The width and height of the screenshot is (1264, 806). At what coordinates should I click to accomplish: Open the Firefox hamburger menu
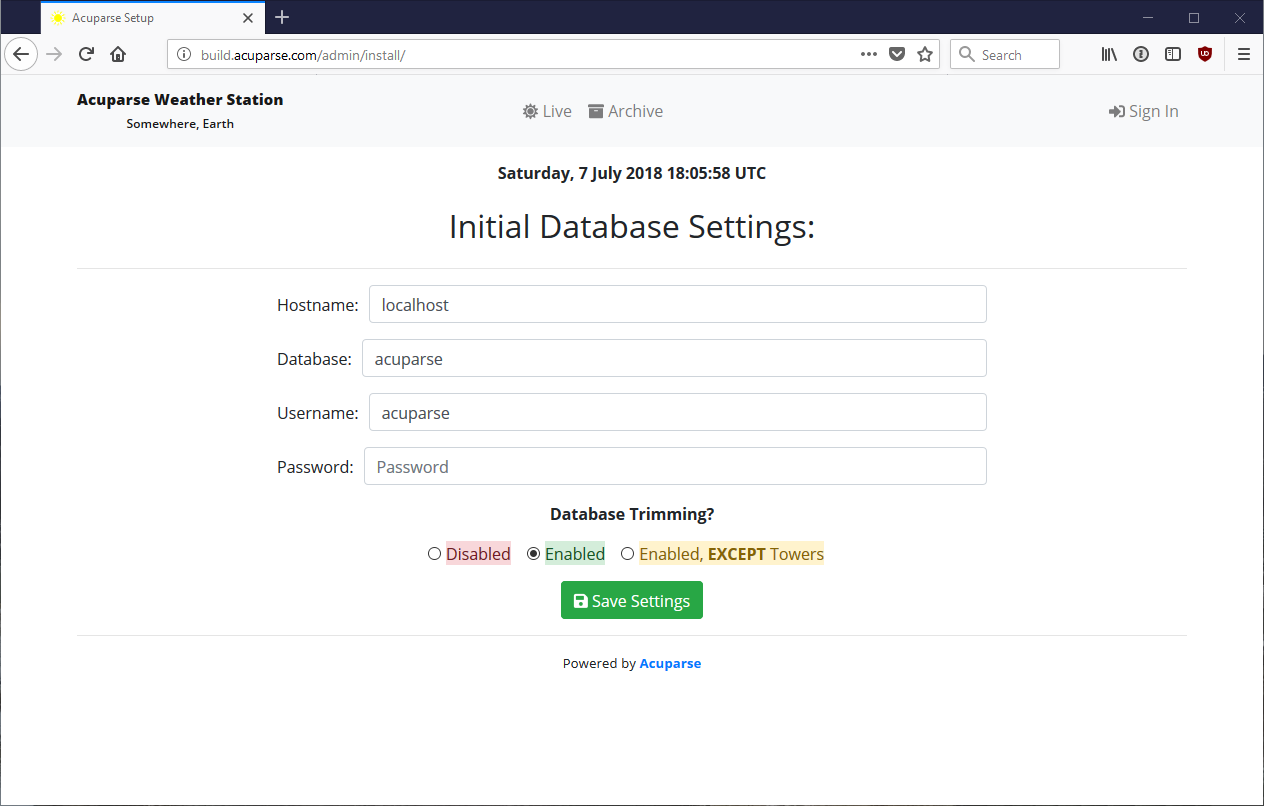coord(1244,54)
